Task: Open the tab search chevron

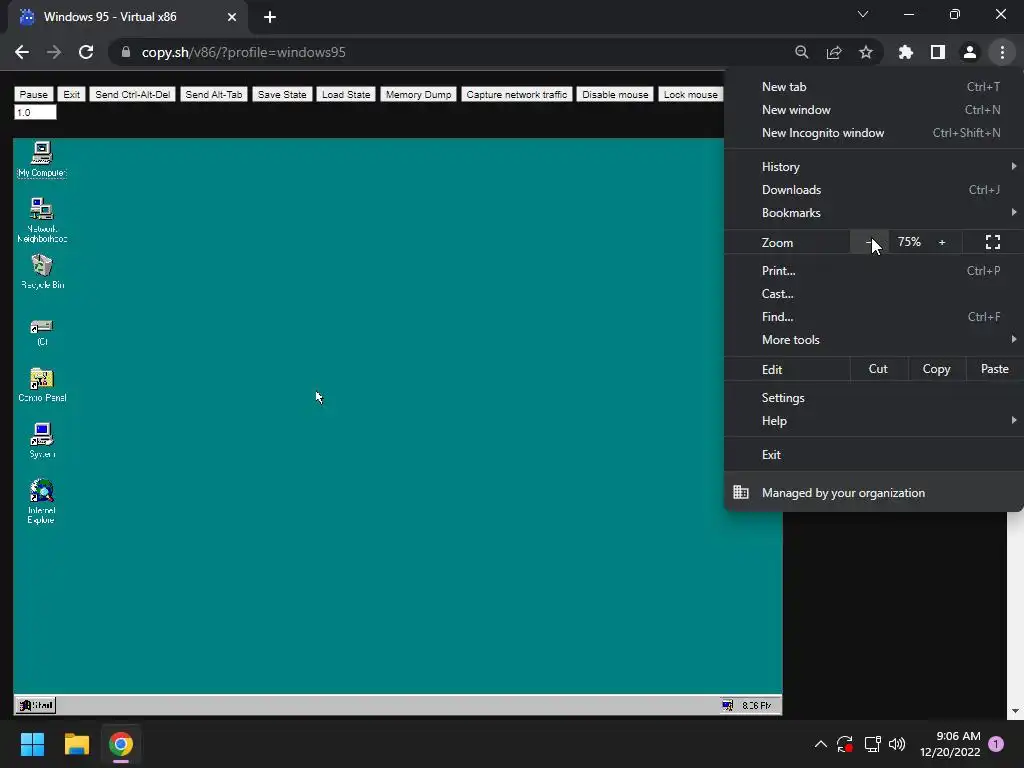Action: click(x=863, y=14)
